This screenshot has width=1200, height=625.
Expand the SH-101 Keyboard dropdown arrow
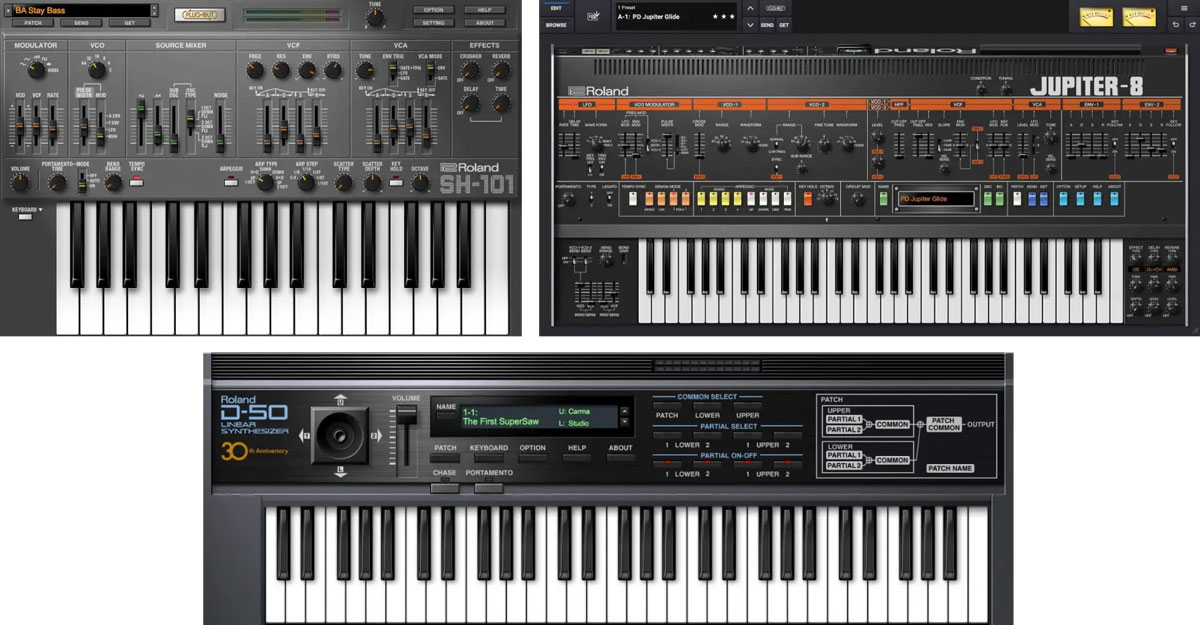click(43, 211)
